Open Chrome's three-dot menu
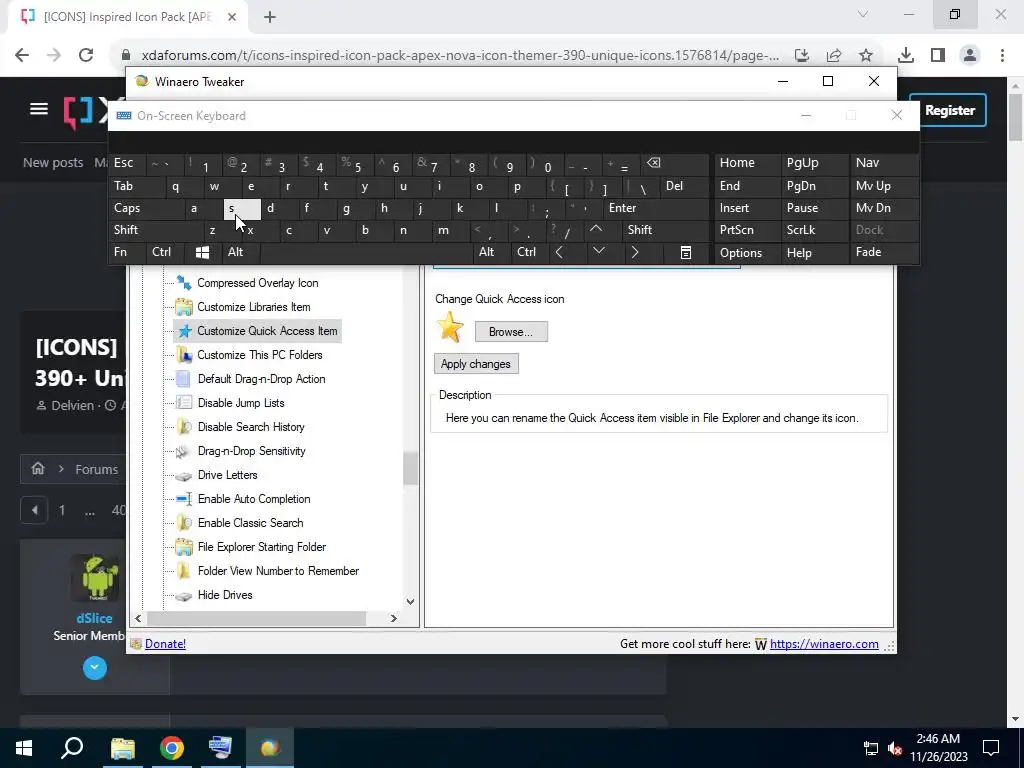The width and height of the screenshot is (1024, 768). [x=1002, y=56]
